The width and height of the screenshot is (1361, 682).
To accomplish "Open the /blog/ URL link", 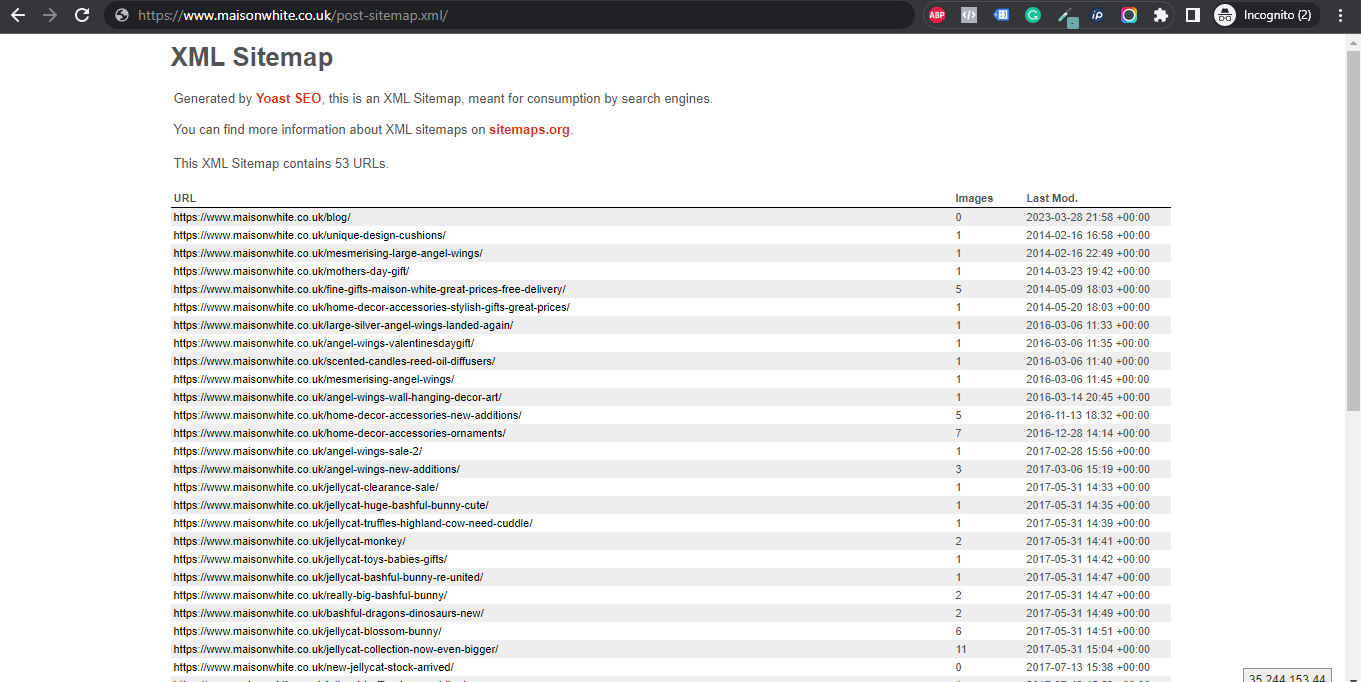I will tap(262, 217).
